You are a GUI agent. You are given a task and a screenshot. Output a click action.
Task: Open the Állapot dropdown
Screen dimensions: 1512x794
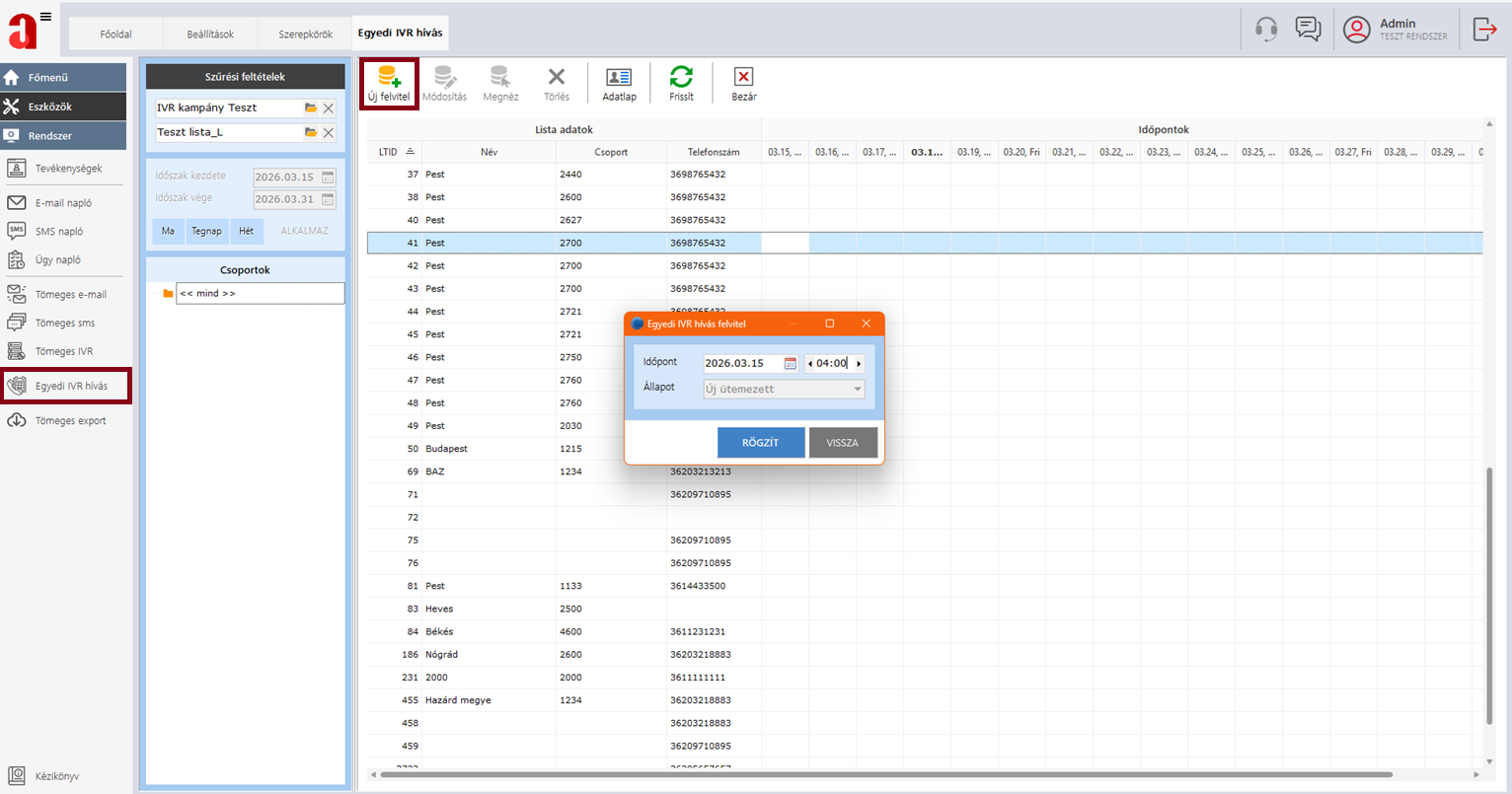click(x=857, y=390)
